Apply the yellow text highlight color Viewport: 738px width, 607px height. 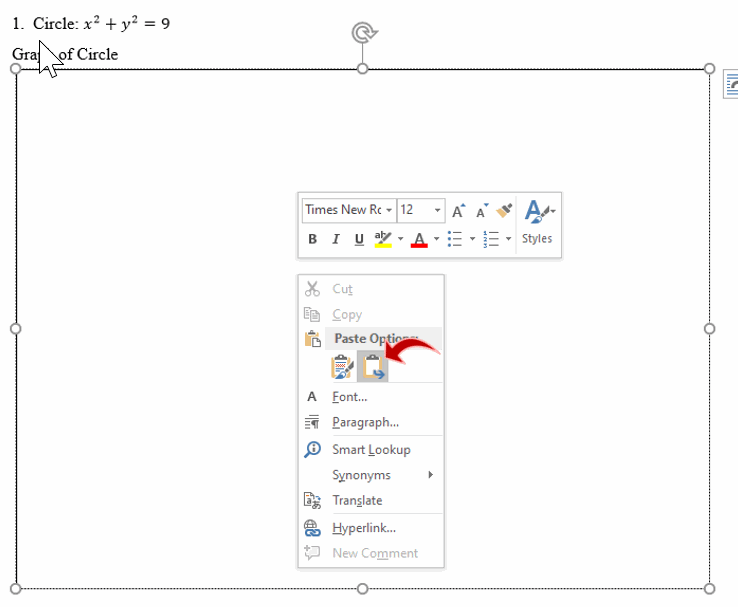pyautogui.click(x=383, y=239)
